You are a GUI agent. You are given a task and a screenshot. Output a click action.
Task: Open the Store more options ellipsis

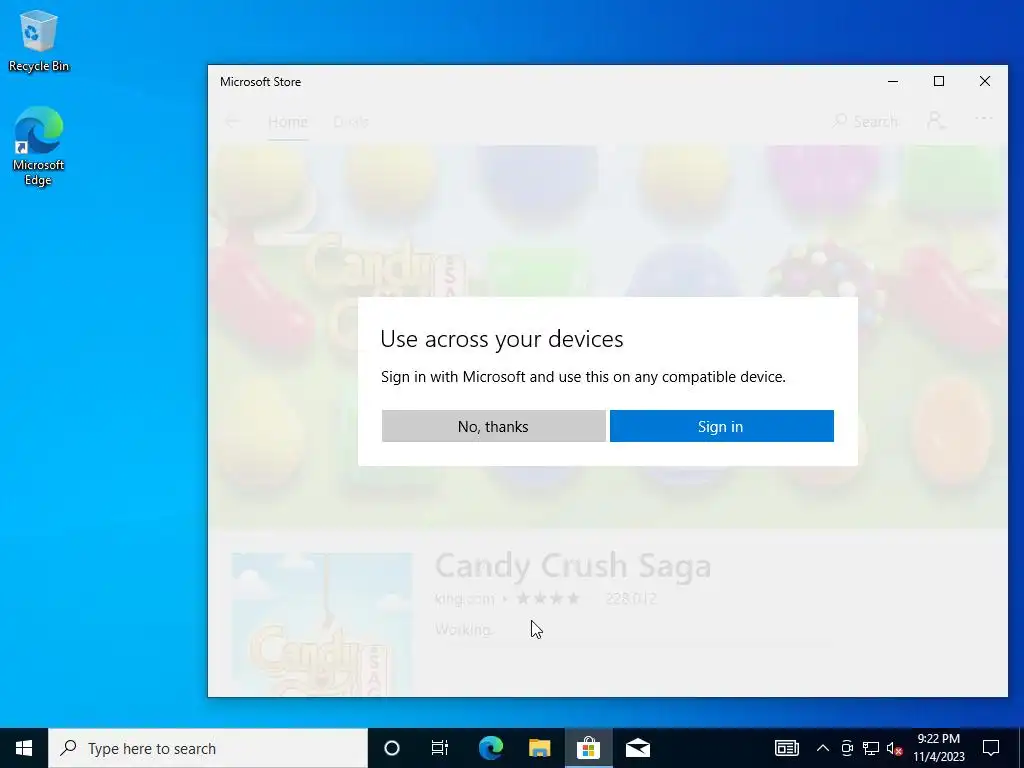[984, 119]
